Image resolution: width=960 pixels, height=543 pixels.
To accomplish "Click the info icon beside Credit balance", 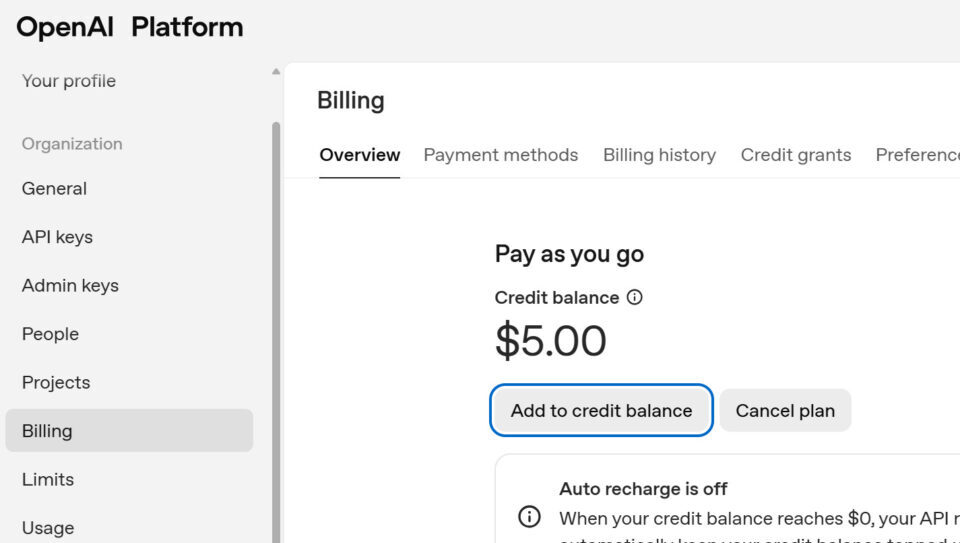I will [x=634, y=297].
